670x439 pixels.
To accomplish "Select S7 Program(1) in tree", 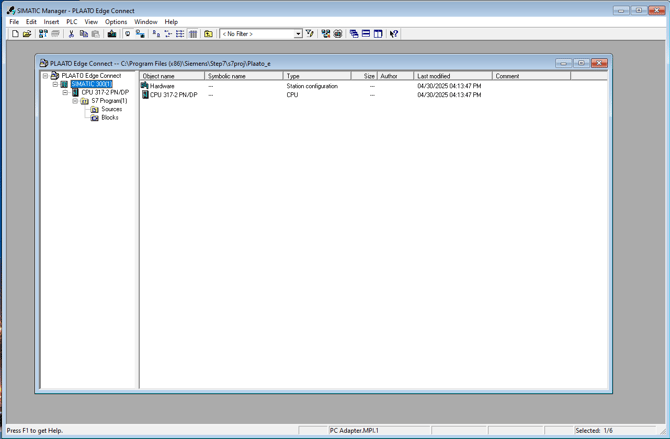I will [x=109, y=101].
